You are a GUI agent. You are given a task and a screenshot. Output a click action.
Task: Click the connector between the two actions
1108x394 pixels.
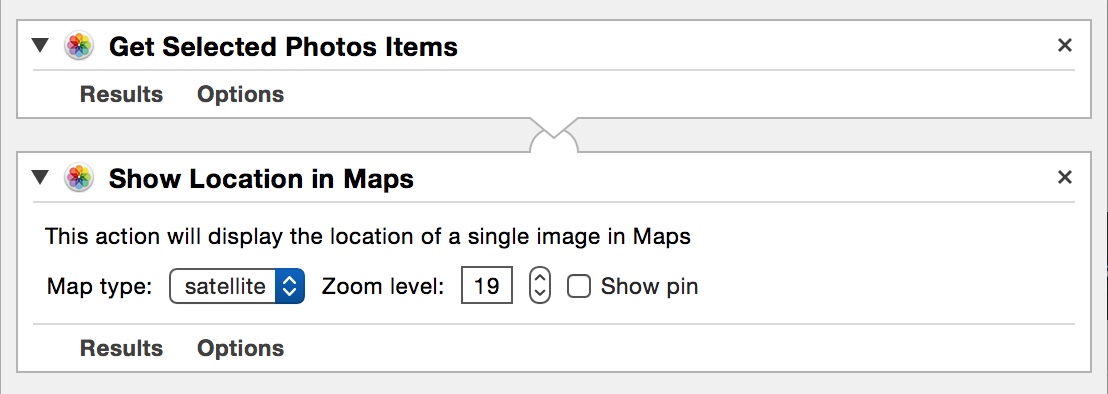[x=554, y=136]
